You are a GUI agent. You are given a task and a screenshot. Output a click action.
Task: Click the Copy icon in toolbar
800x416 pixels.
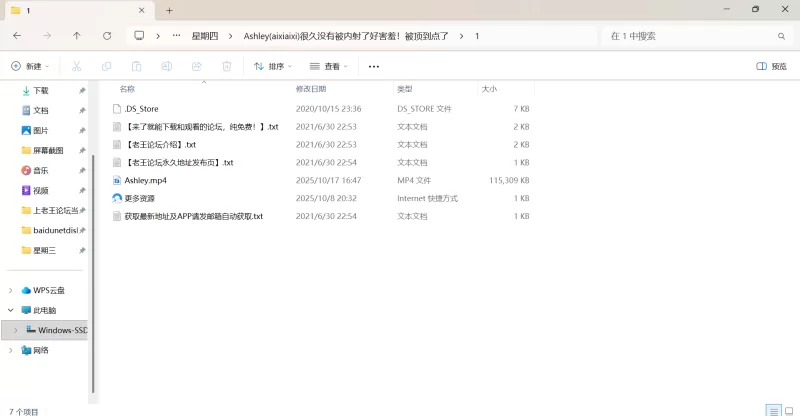click(x=106, y=66)
